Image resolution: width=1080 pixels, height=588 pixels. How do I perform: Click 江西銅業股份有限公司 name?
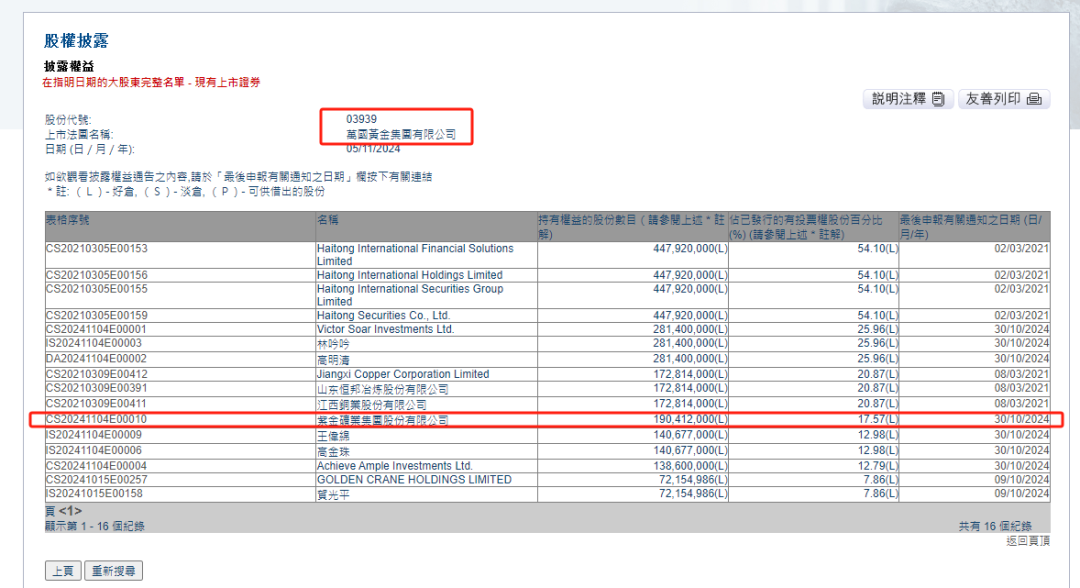(371, 404)
